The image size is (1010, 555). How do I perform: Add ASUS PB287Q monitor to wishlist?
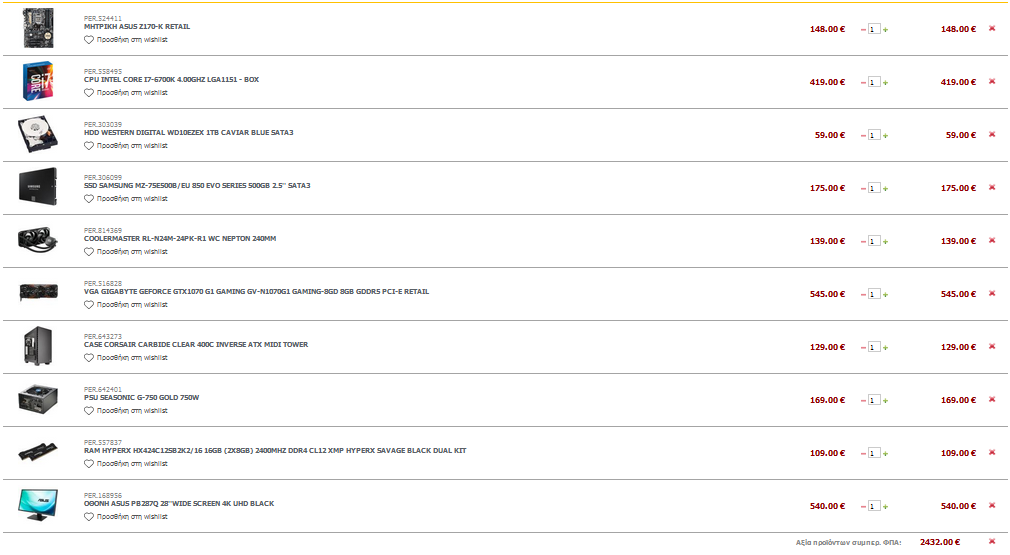click(126, 517)
